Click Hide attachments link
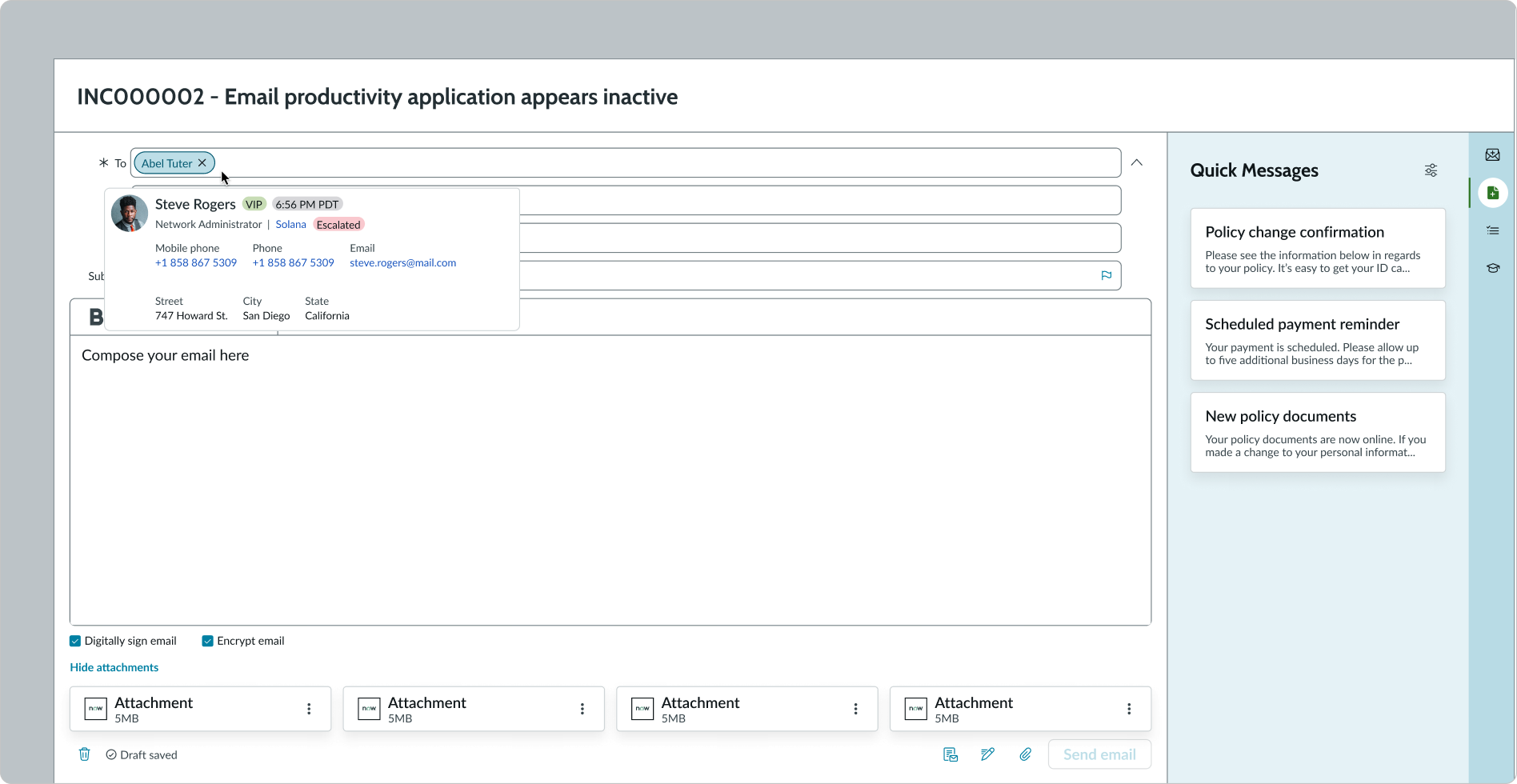 pos(114,667)
